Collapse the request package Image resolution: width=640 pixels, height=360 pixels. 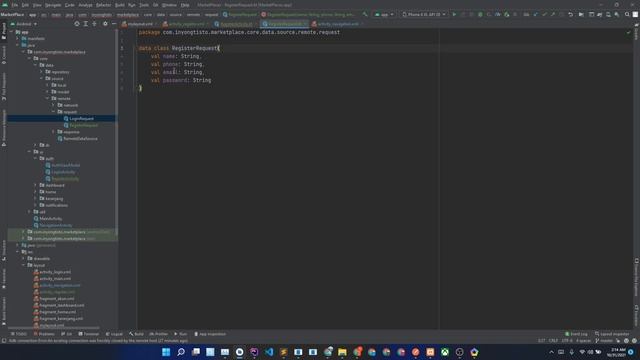pyautogui.click(x=53, y=112)
